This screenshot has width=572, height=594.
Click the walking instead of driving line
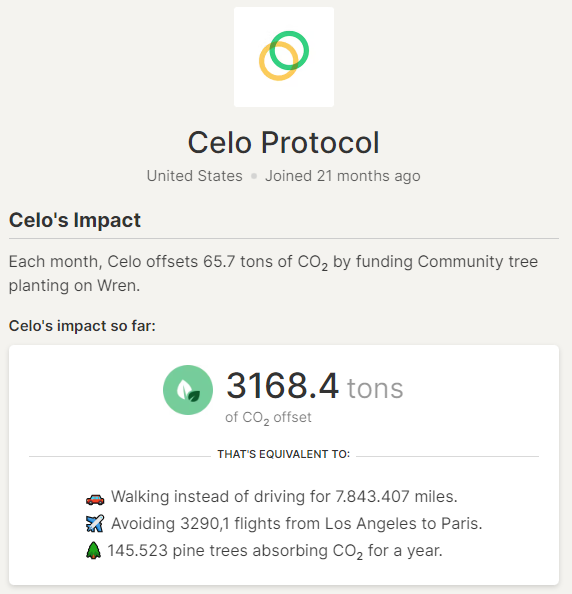(284, 496)
